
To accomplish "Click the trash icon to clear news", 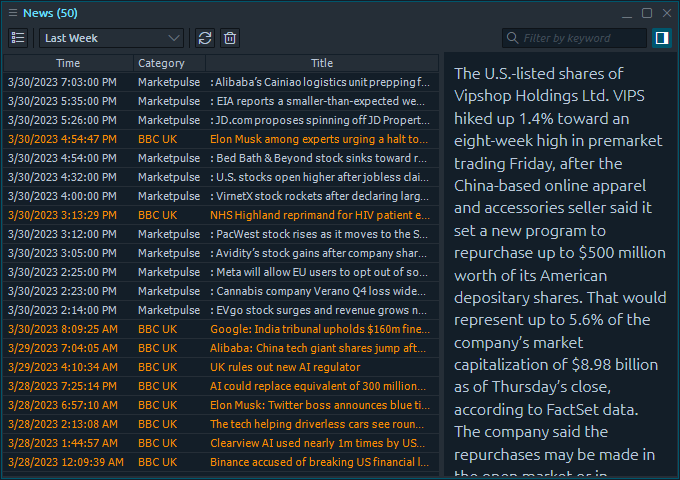I will point(230,38).
